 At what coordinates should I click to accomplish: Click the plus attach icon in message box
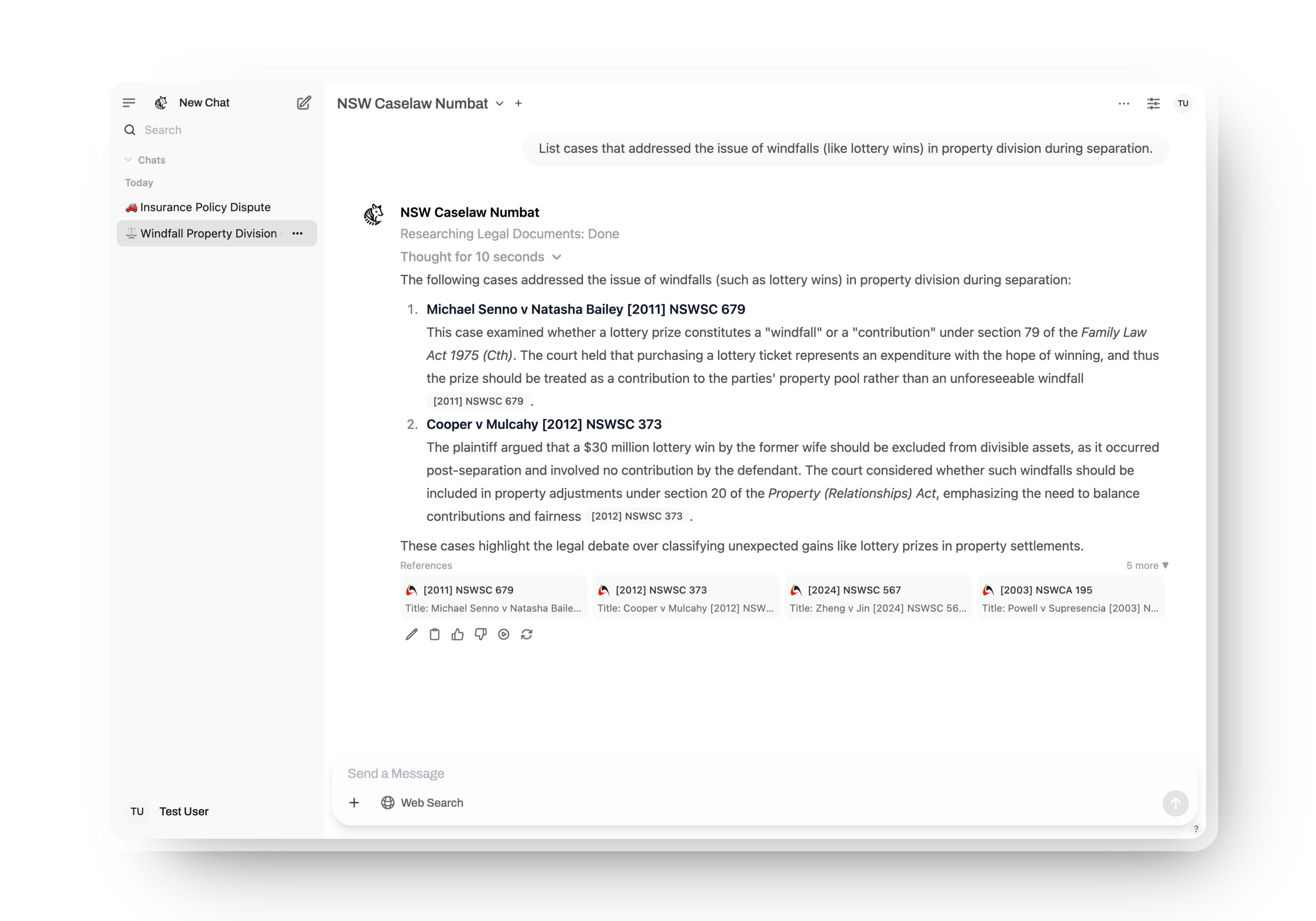click(354, 802)
